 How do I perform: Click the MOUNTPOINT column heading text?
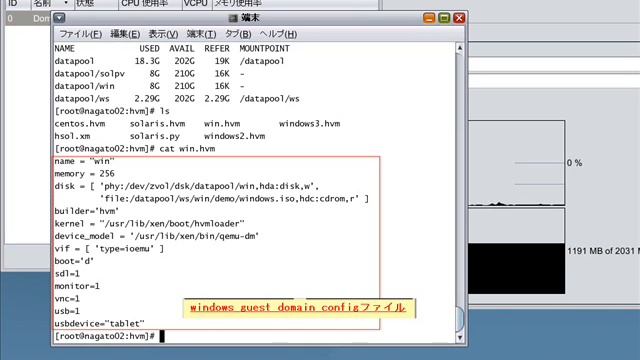[x=264, y=49]
